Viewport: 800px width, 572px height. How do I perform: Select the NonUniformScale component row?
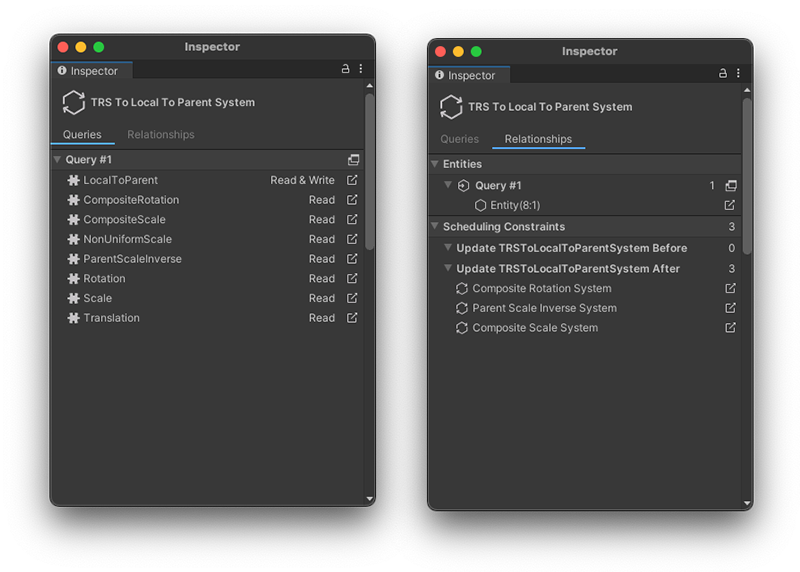coord(127,239)
